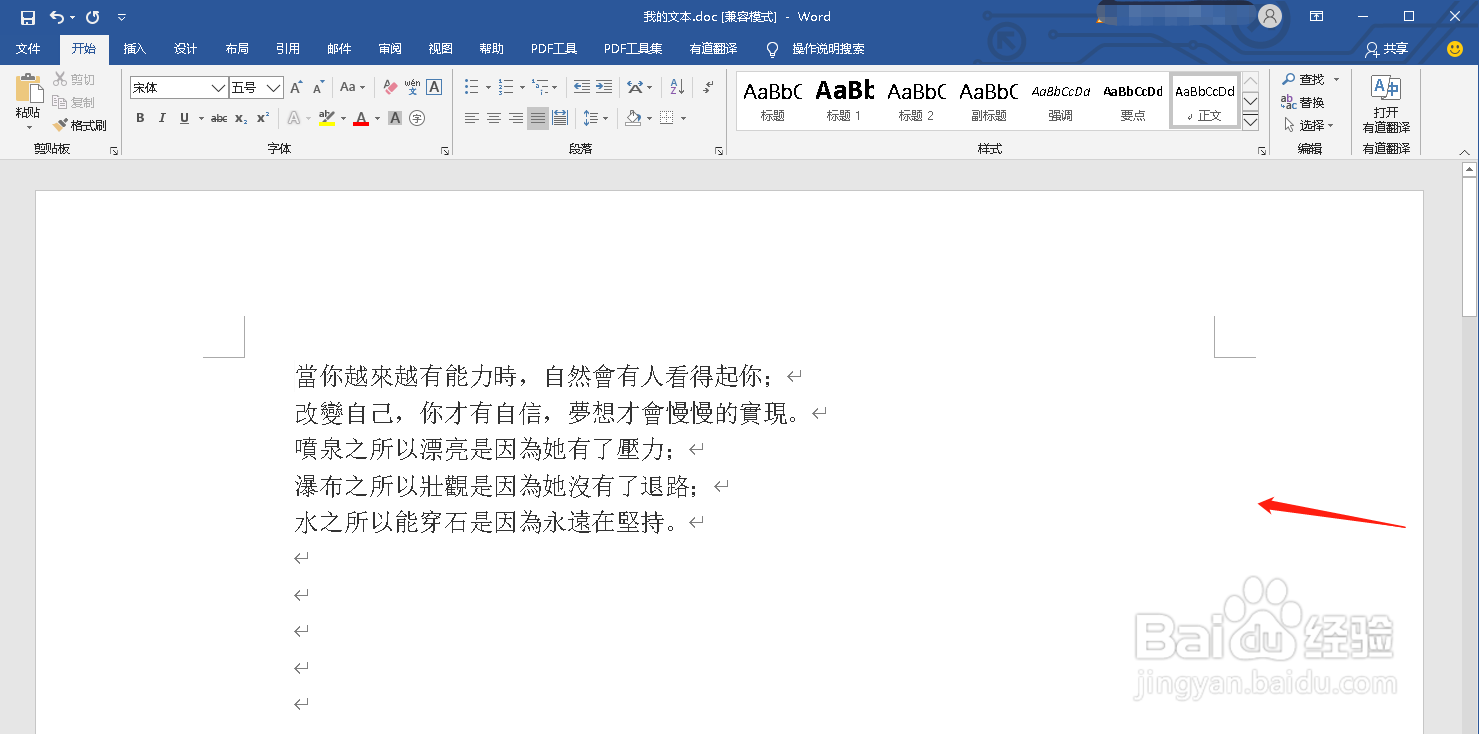Open the Font dialog launcher

pos(445,151)
